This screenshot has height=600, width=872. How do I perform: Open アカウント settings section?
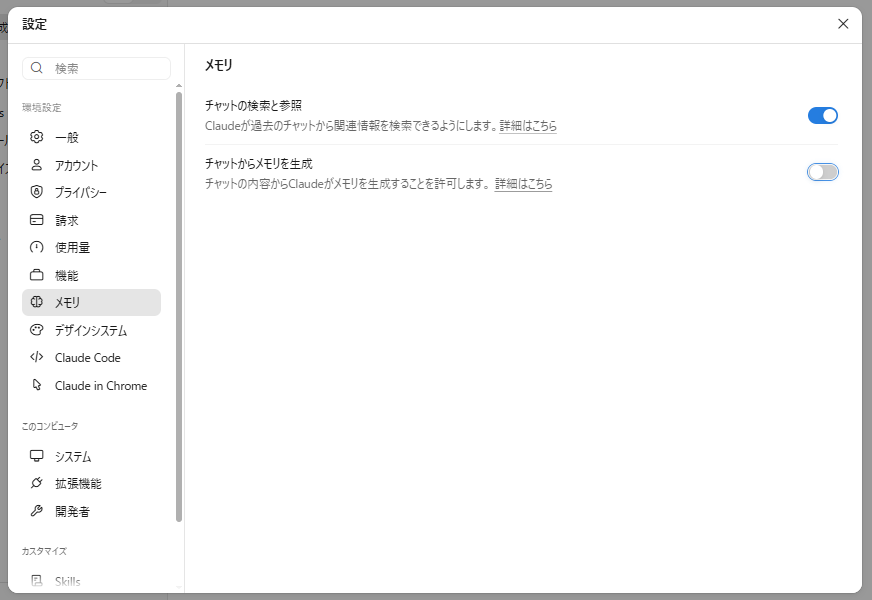pos(91,165)
